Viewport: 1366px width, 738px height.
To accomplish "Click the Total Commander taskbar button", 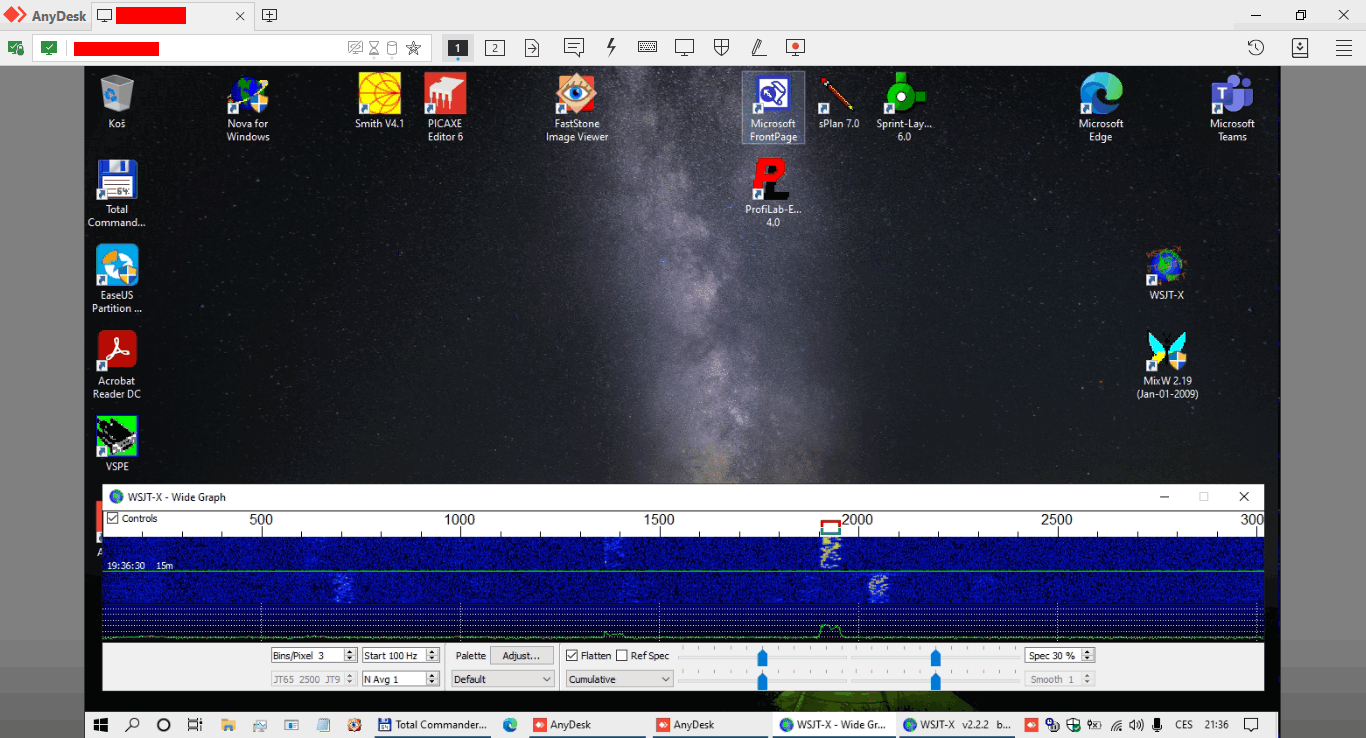I will (x=432, y=725).
